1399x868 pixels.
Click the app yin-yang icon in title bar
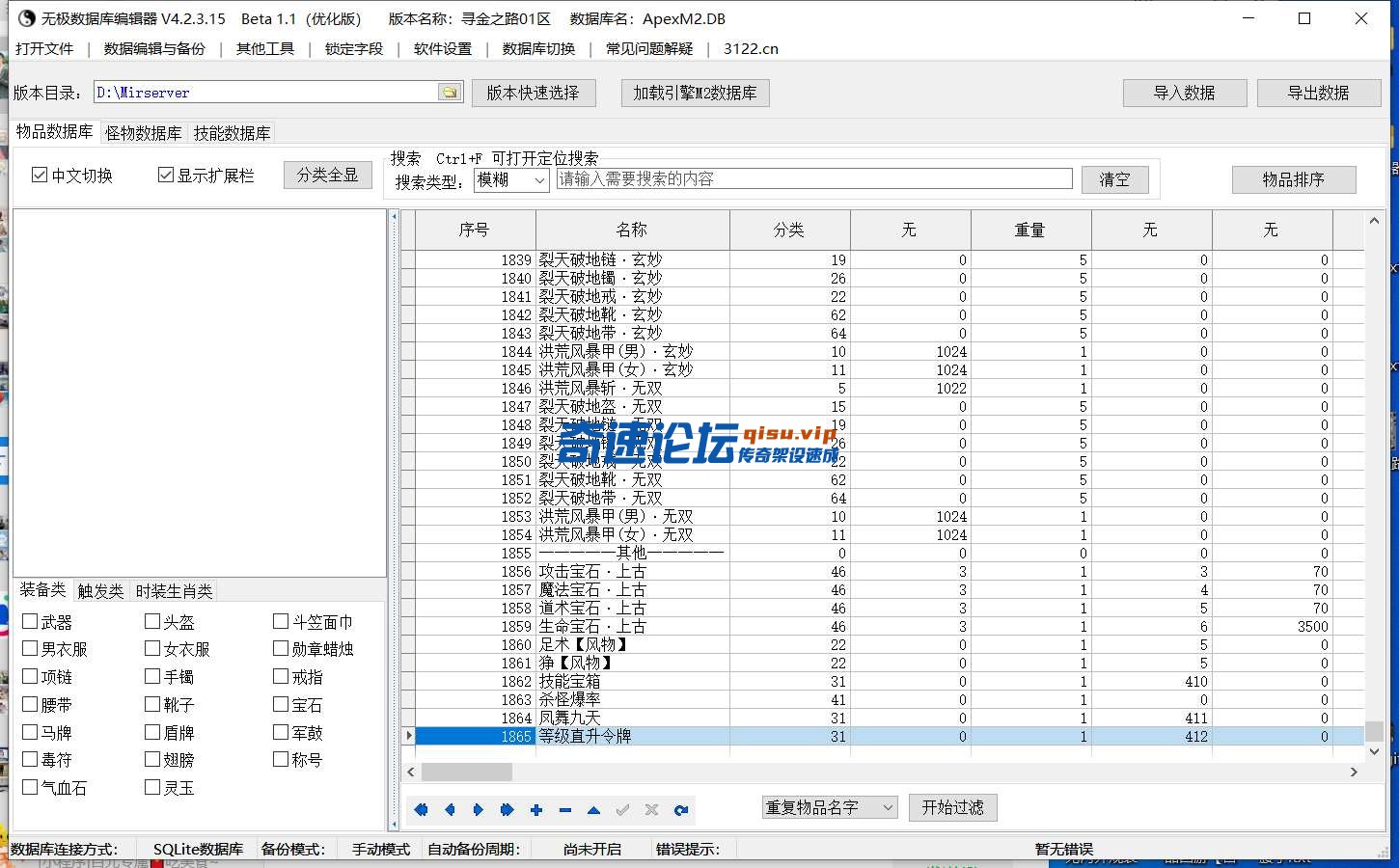(26, 18)
